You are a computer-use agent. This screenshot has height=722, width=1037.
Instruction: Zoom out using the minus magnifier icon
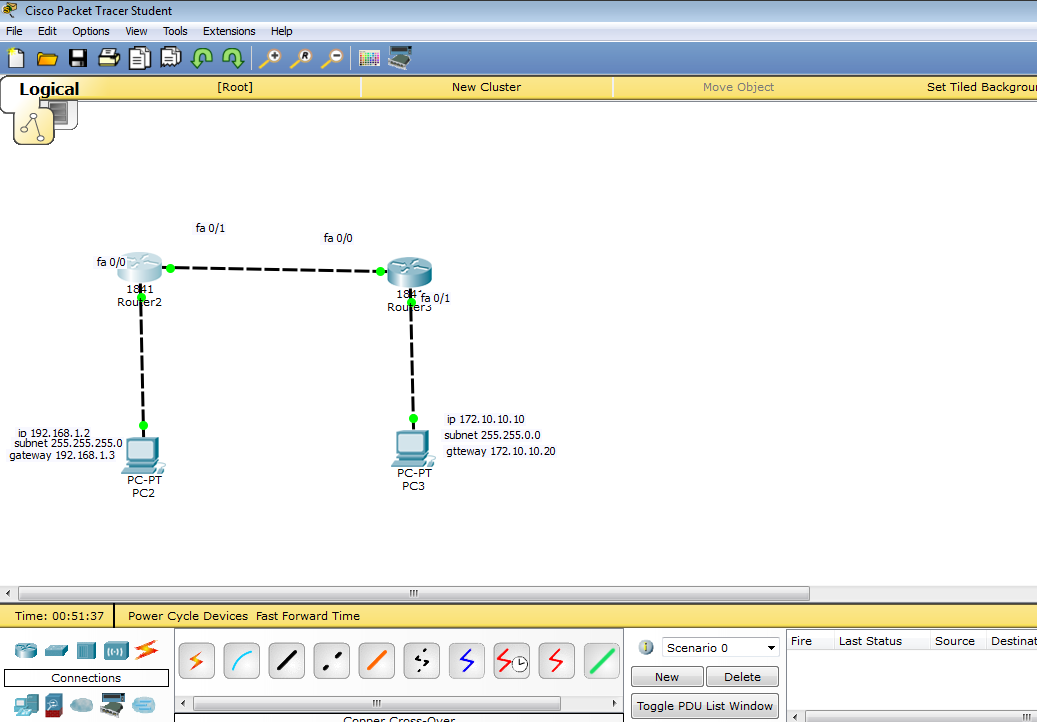click(x=332, y=58)
